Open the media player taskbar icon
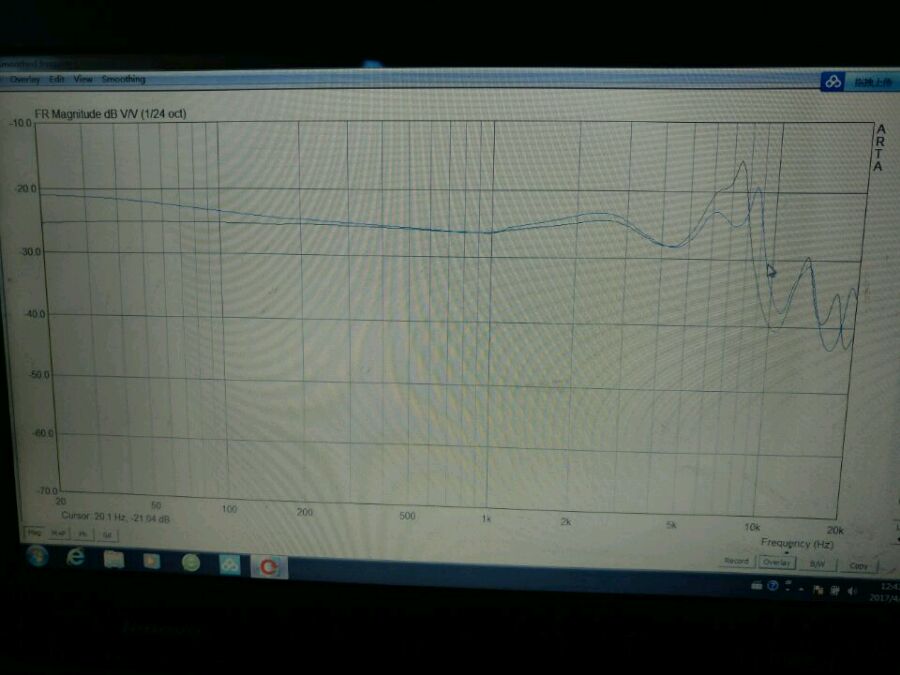 click(152, 561)
